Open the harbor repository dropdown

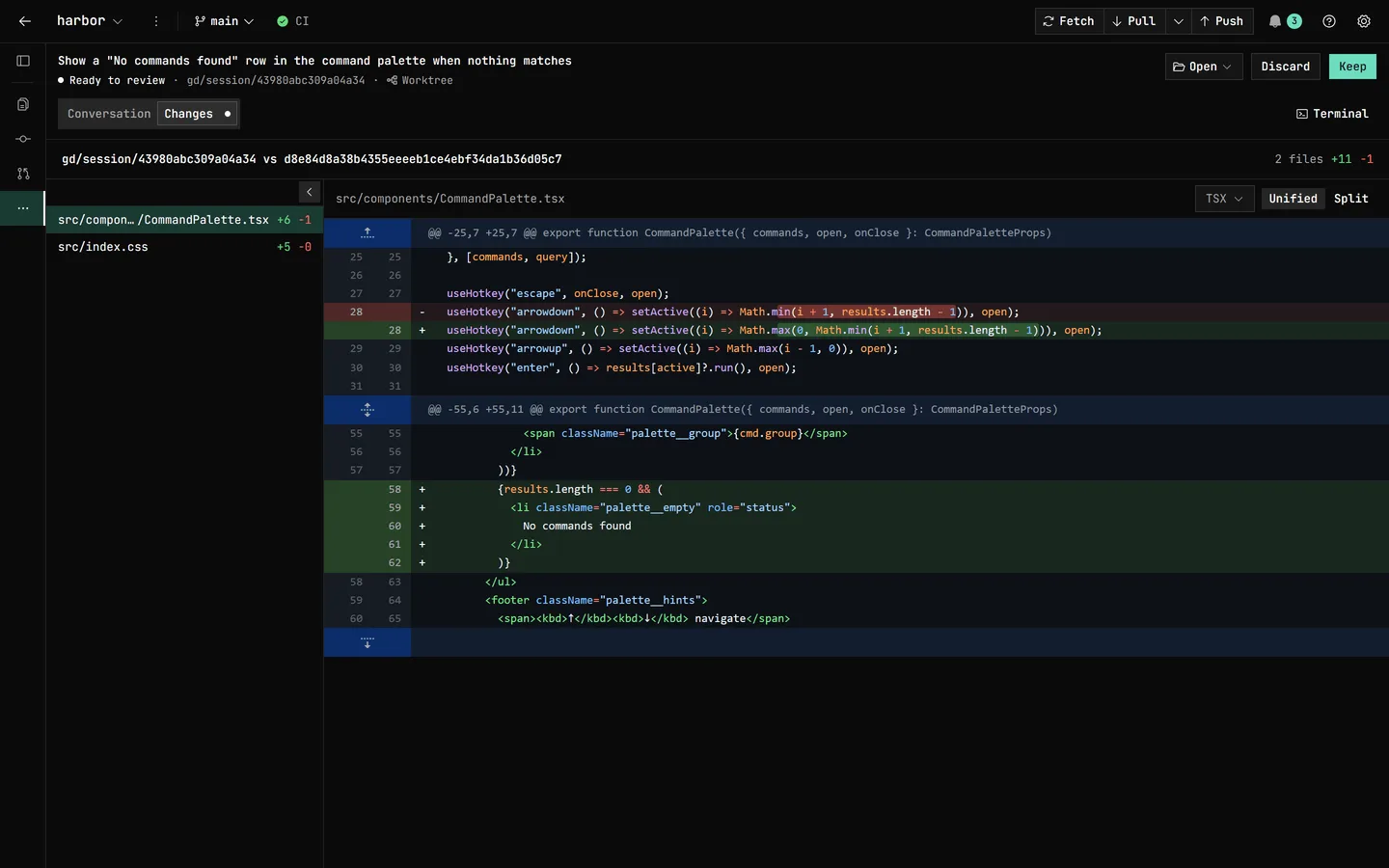tap(89, 21)
